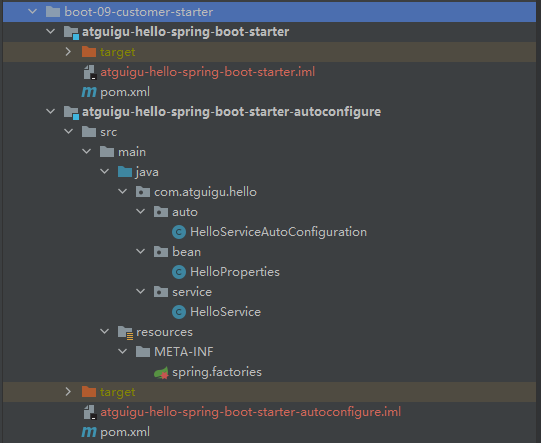This screenshot has width=541, height=443.
Task: Click the autoconfigure module folder icon
Action: [x=71, y=112]
